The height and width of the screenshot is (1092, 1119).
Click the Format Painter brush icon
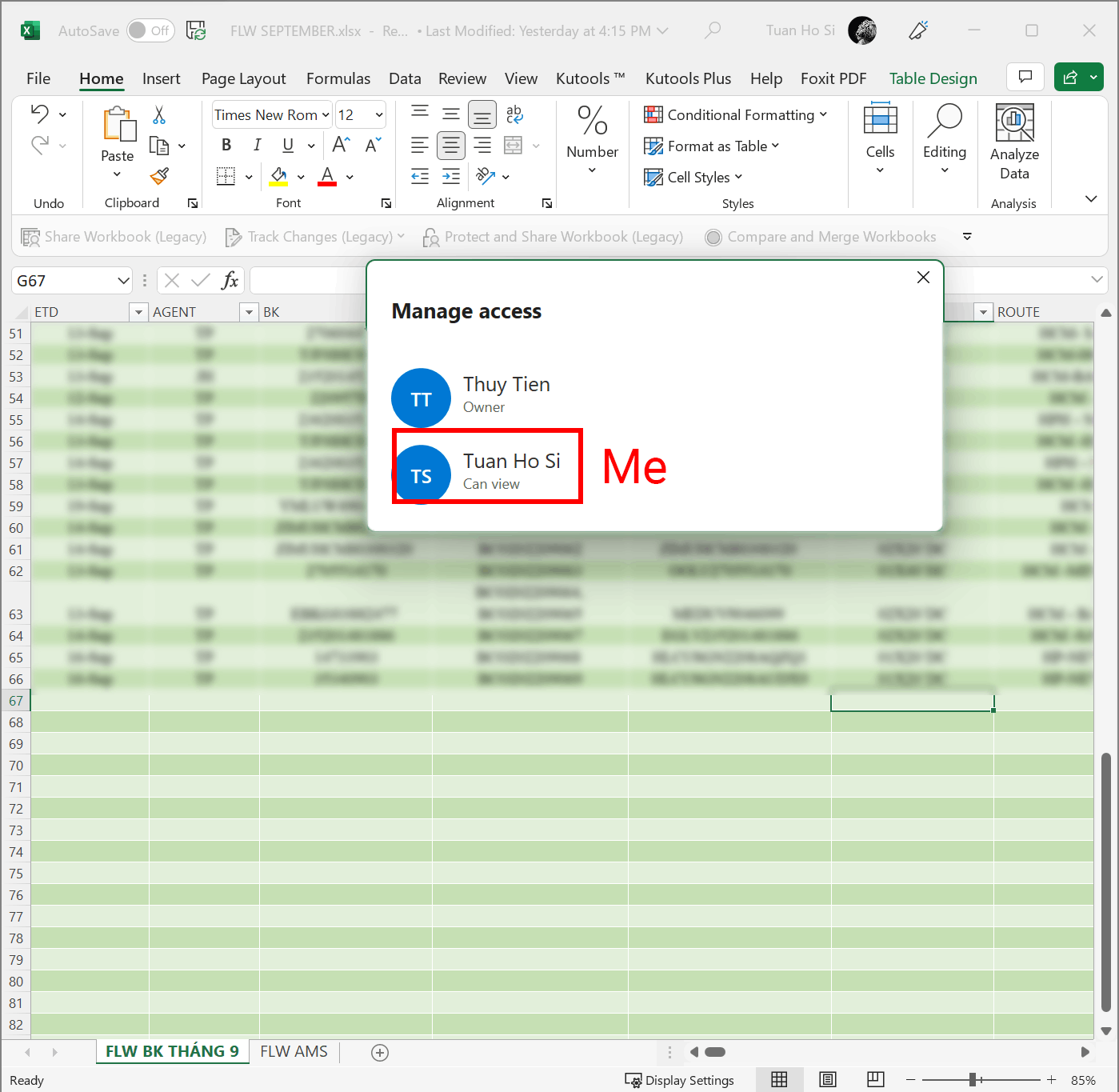[159, 176]
